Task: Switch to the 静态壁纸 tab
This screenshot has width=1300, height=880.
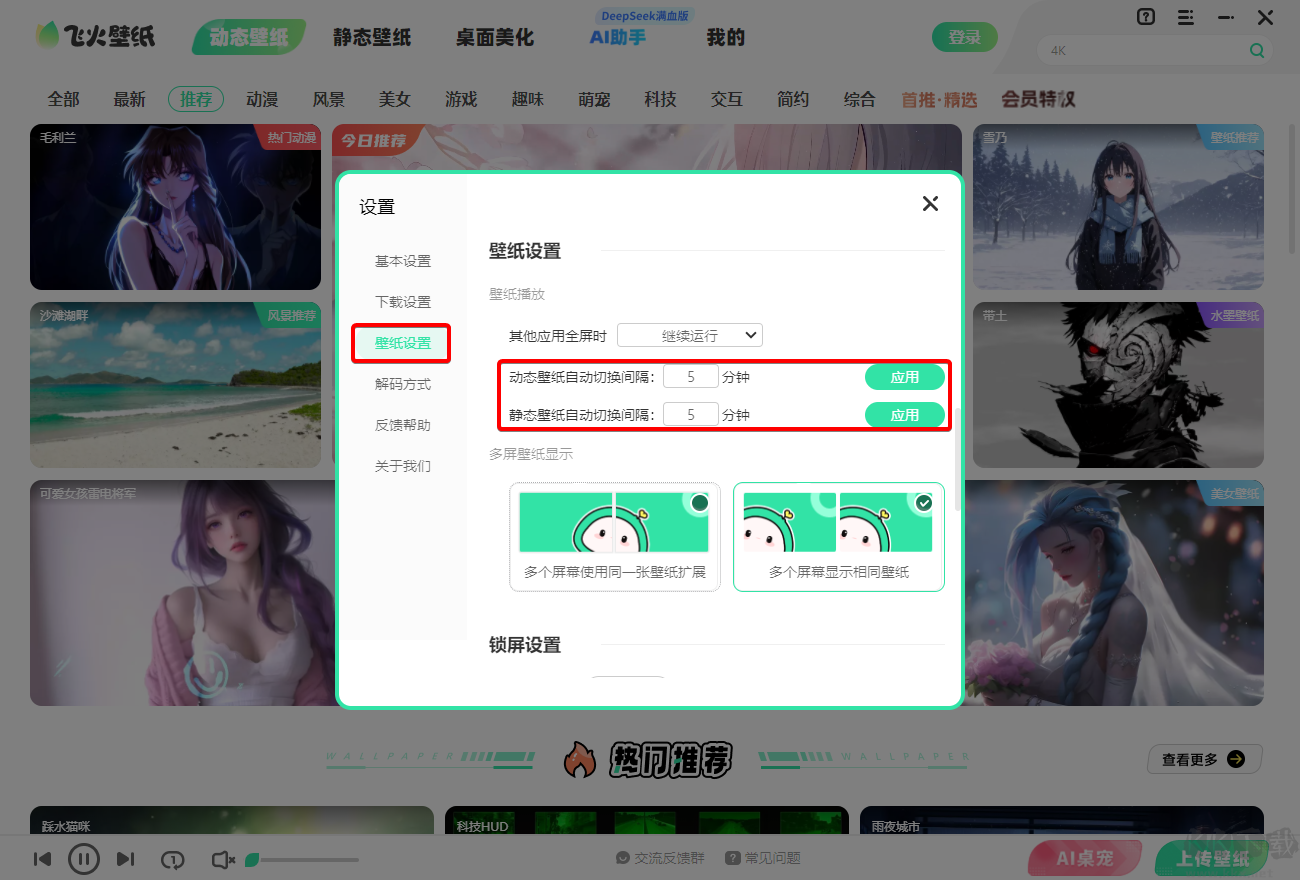Action: tap(371, 36)
